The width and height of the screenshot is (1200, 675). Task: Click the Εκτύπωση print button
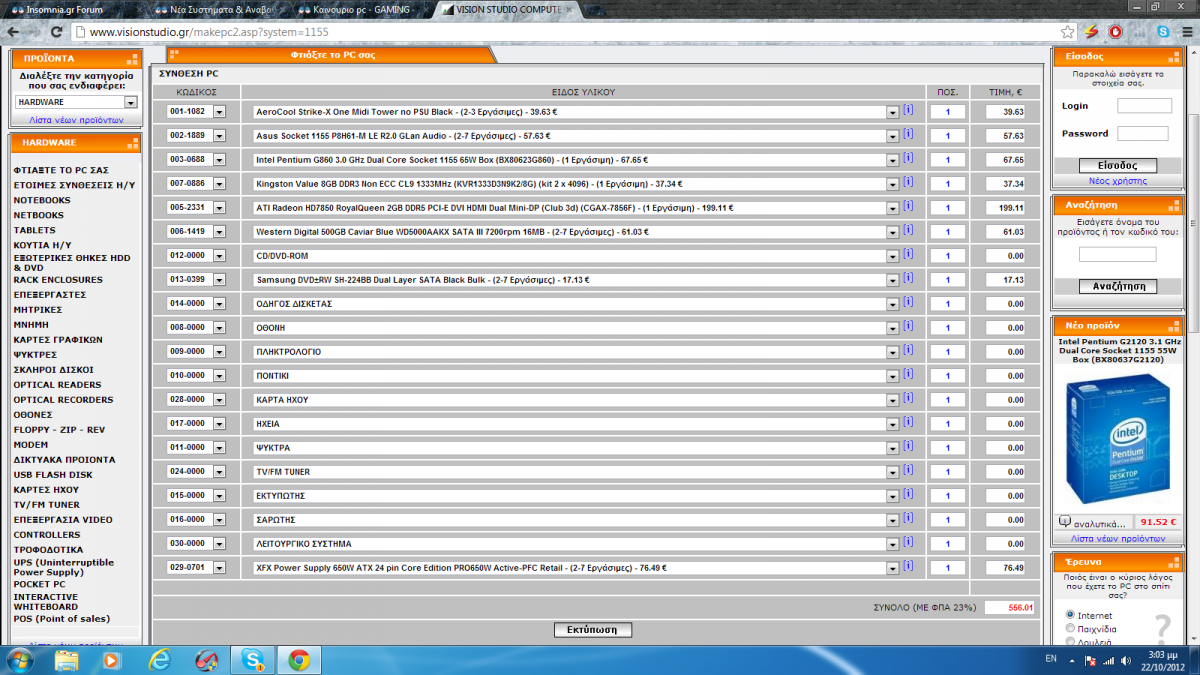(x=593, y=630)
